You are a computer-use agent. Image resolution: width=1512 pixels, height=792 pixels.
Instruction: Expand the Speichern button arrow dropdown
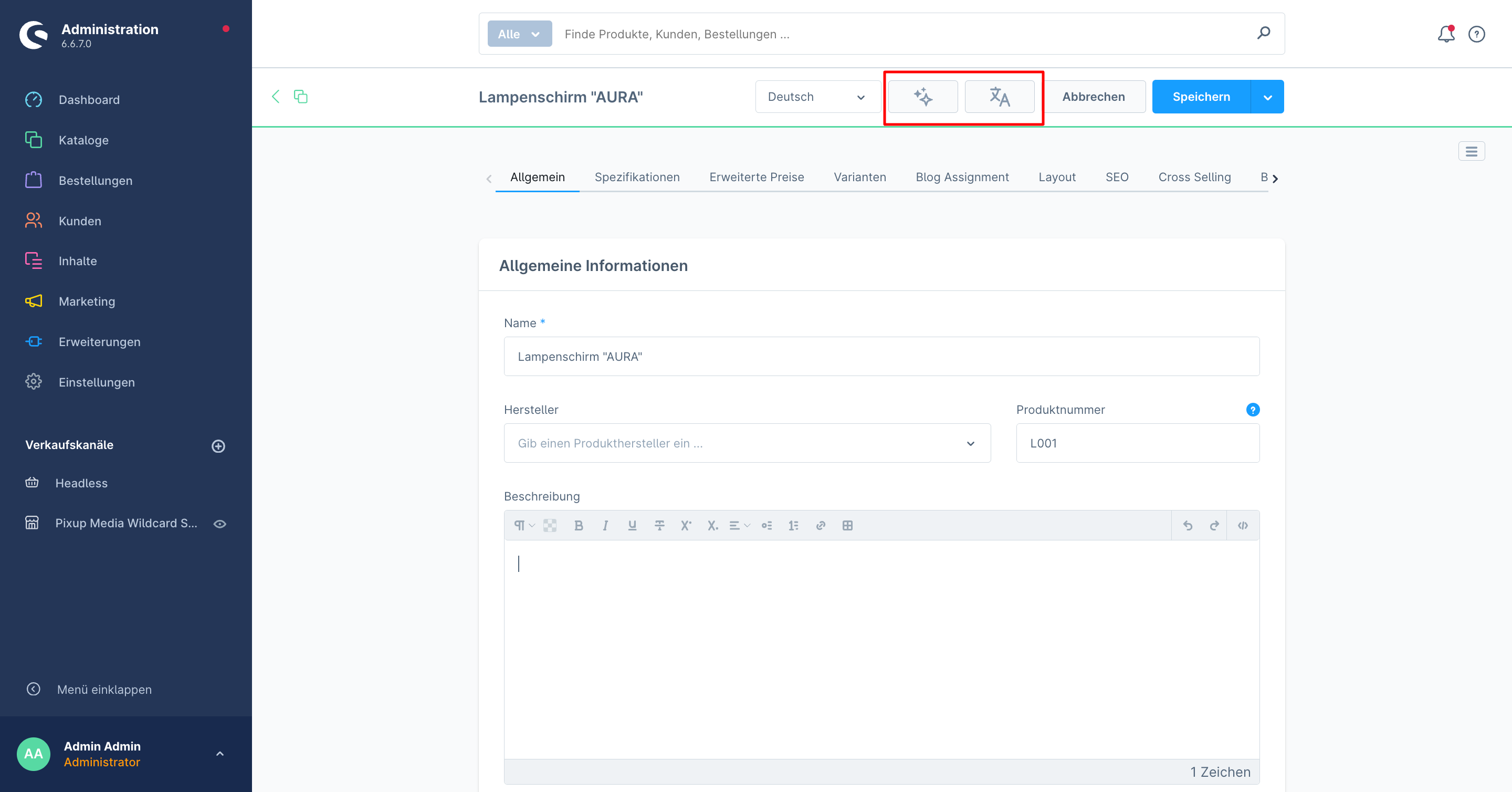click(1267, 97)
